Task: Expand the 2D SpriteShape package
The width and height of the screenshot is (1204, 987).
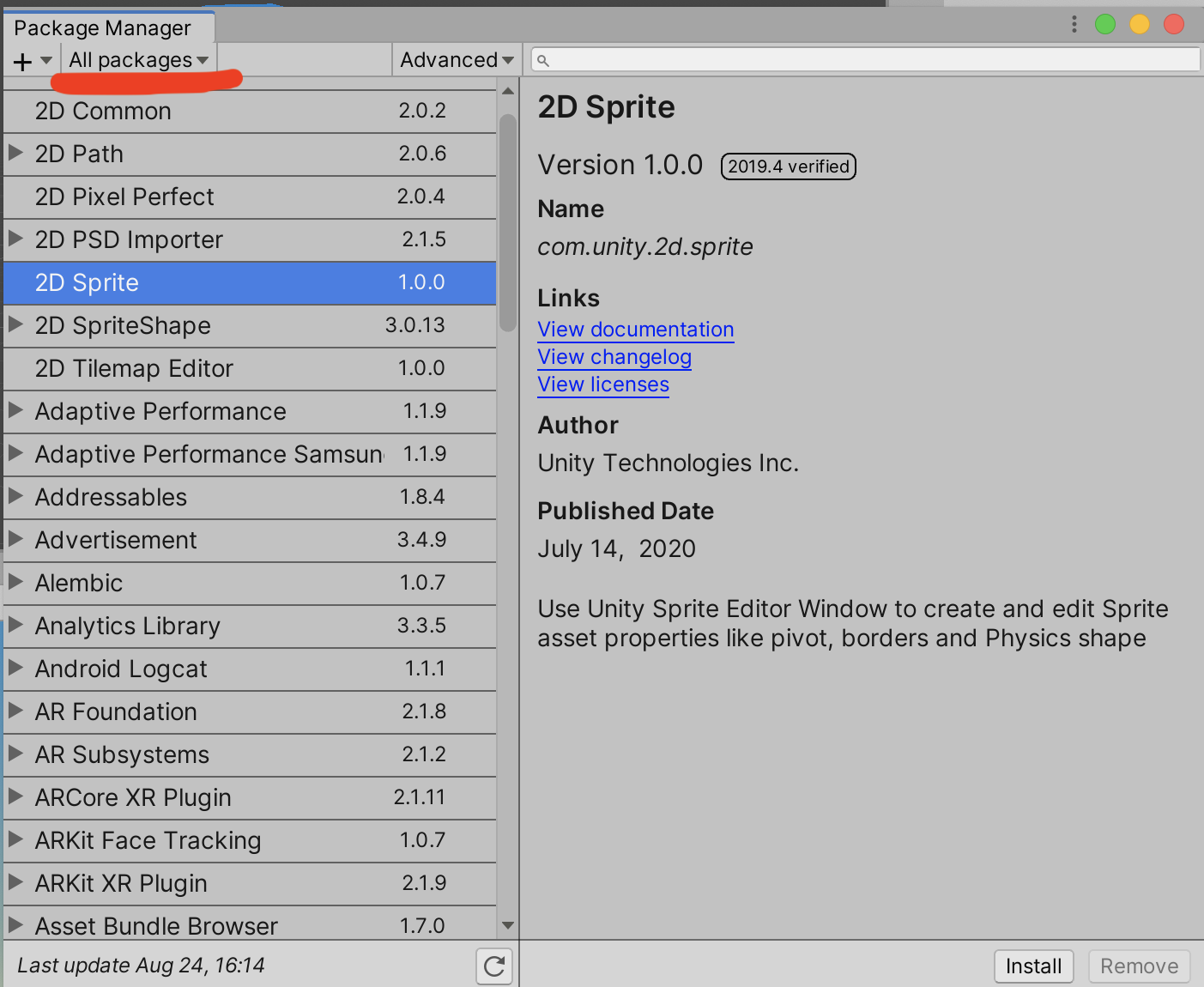Action: [x=15, y=324]
